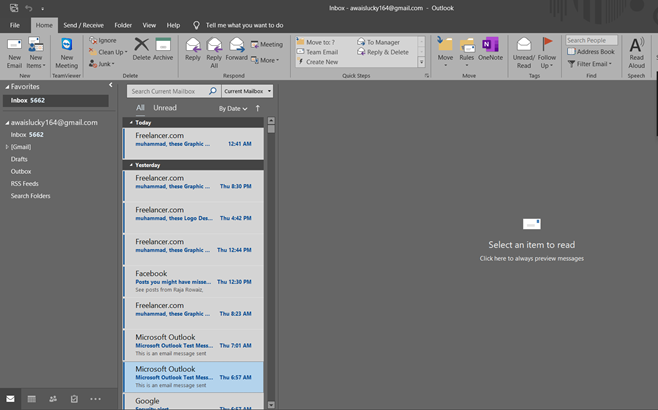Open By Date sort dropdown

(x=233, y=109)
